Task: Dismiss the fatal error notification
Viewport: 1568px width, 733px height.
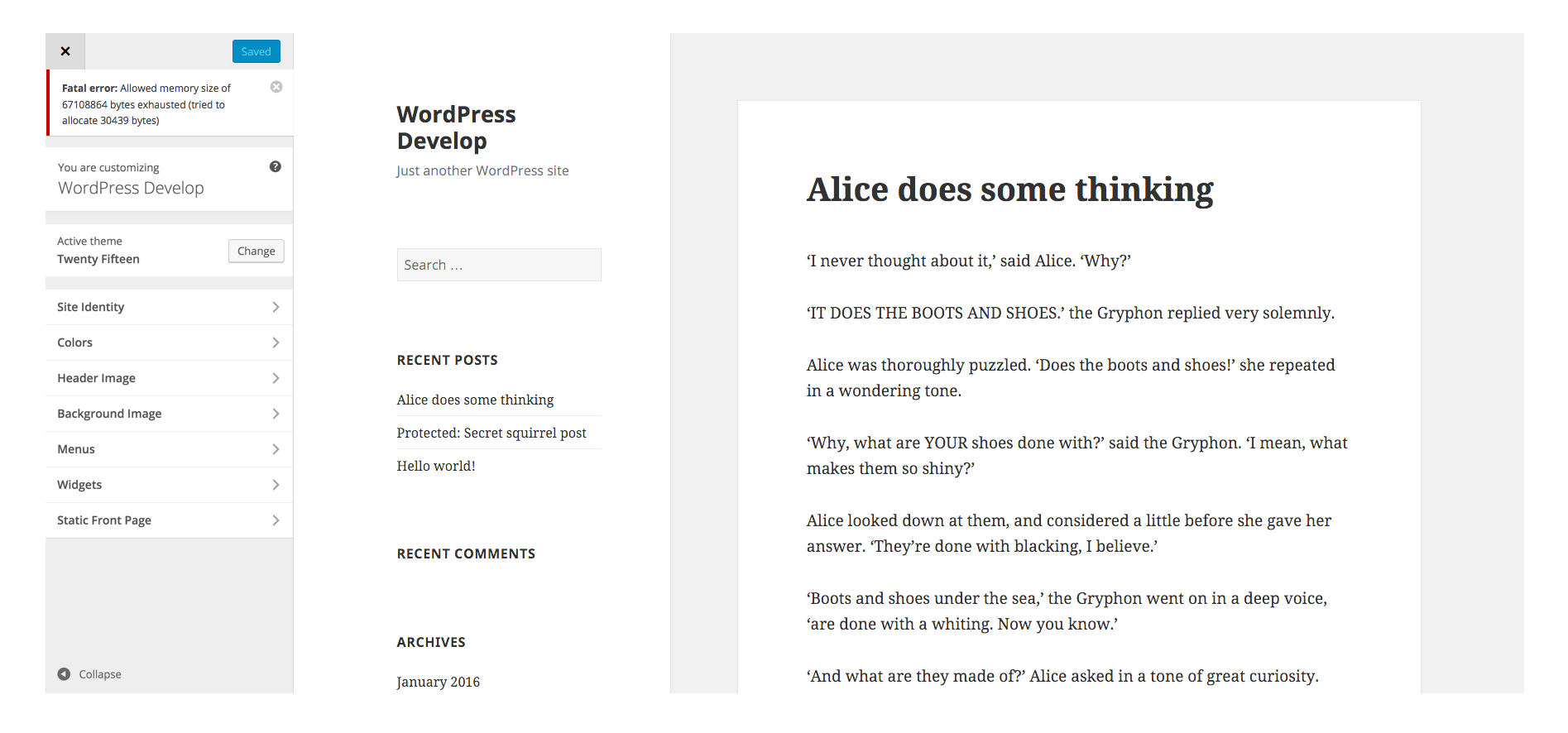Action: tap(276, 87)
